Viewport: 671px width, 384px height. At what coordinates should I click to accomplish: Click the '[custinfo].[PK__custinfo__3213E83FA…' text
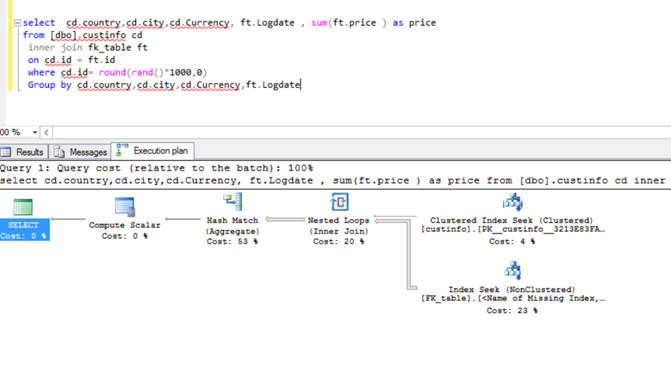point(513,229)
